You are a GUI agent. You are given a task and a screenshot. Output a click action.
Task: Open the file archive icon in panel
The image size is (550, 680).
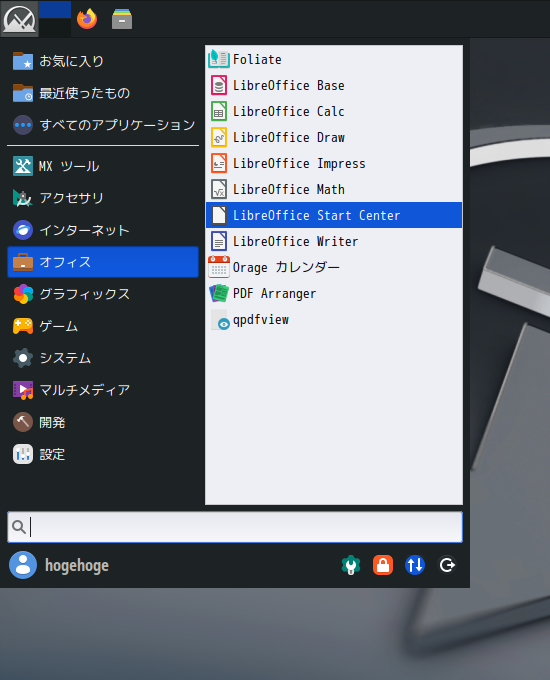point(122,19)
